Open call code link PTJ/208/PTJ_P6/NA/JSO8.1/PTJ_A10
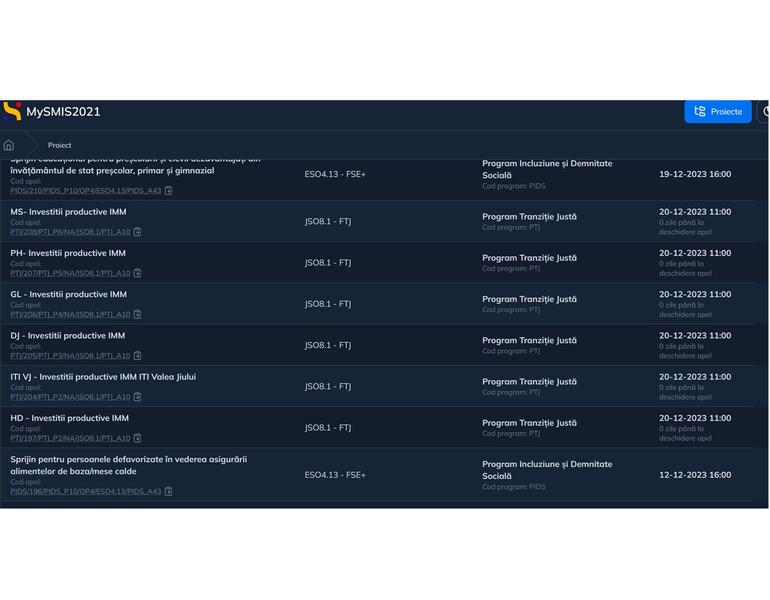Screen dimensions: 770x600 tap(70, 232)
